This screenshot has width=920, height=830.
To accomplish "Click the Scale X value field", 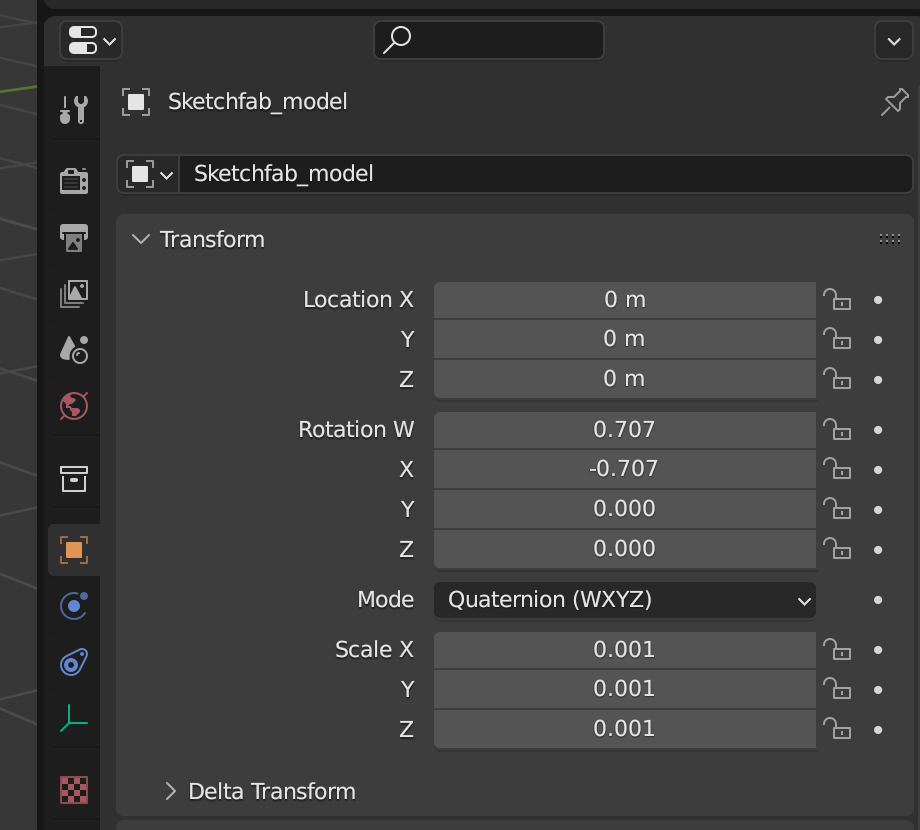I will point(625,650).
